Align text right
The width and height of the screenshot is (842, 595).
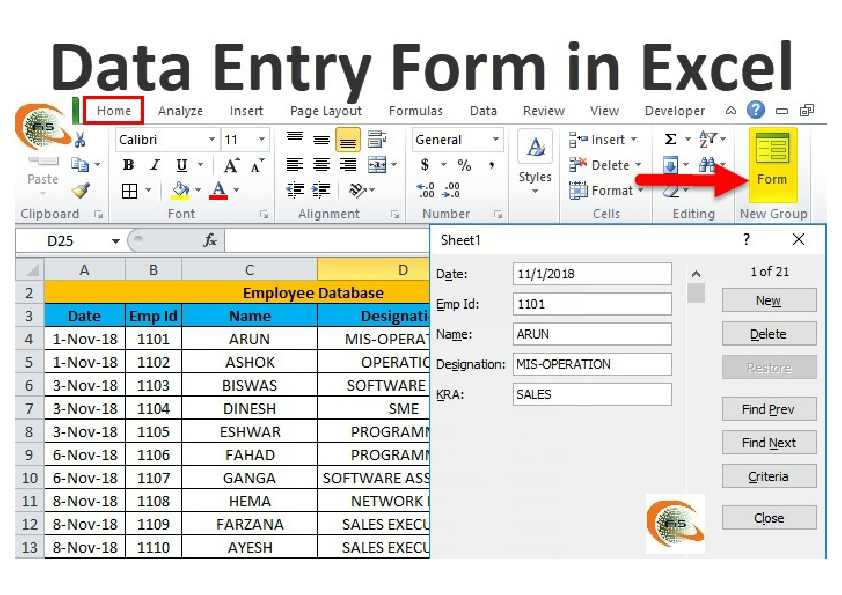347,165
